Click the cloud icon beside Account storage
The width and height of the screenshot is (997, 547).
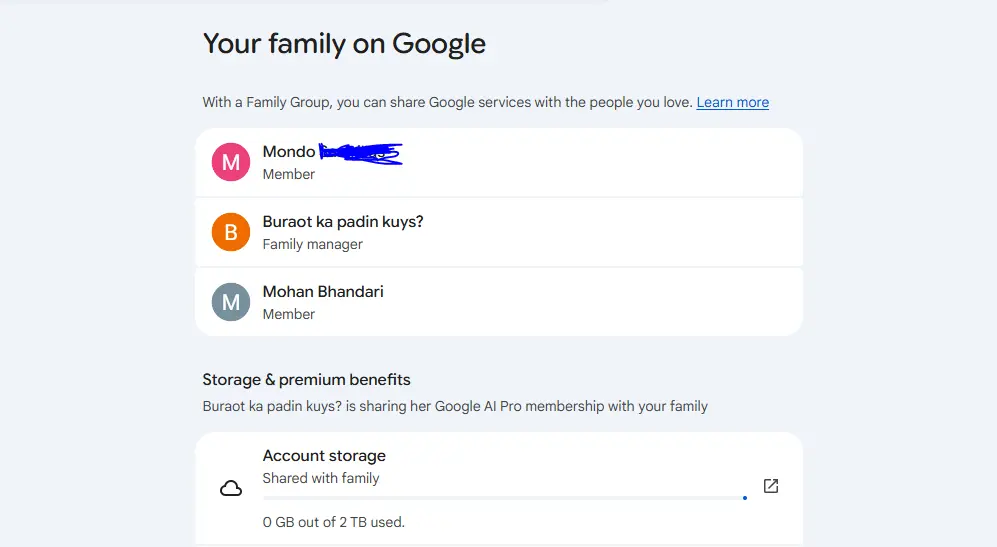231,488
